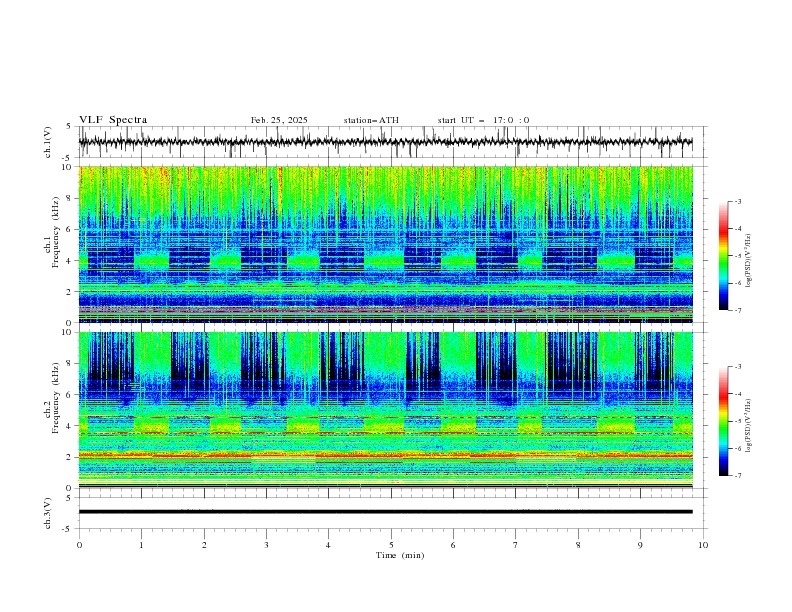Click inside the ch.2 spectrogram panel

tap(385, 410)
